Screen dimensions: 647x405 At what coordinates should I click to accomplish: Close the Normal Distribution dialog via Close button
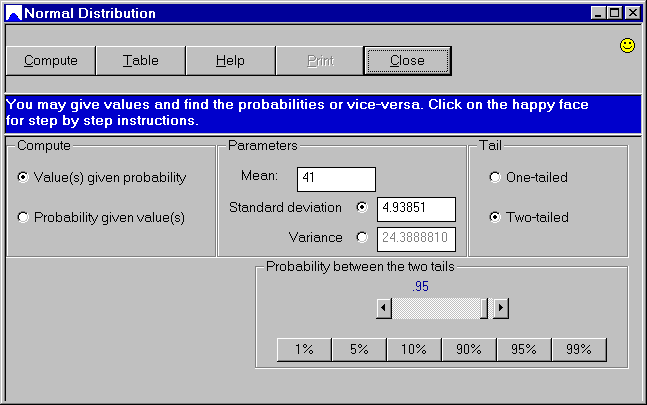tap(407, 60)
